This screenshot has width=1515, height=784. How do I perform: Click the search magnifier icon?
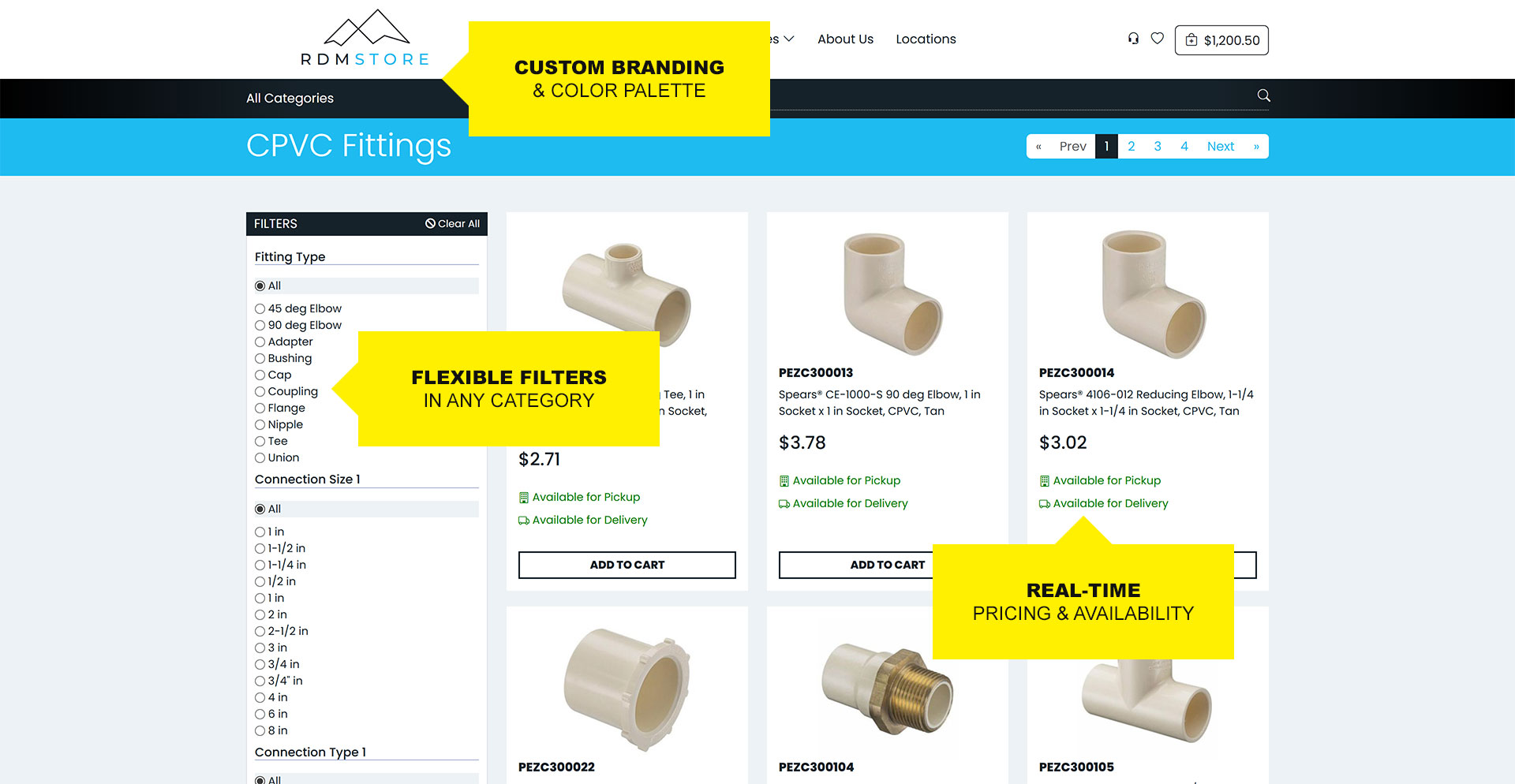point(1263,95)
